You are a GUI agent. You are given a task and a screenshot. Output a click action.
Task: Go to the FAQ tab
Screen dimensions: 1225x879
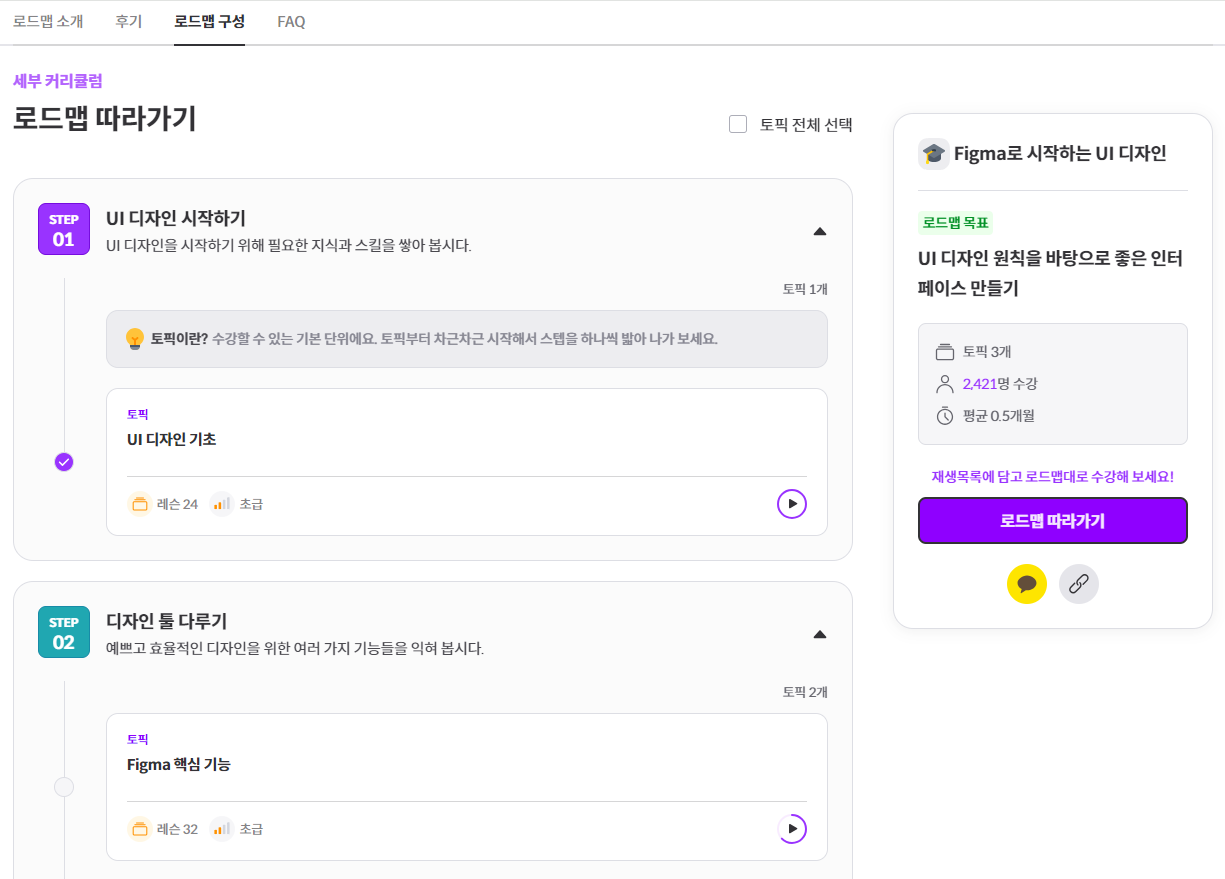click(291, 21)
